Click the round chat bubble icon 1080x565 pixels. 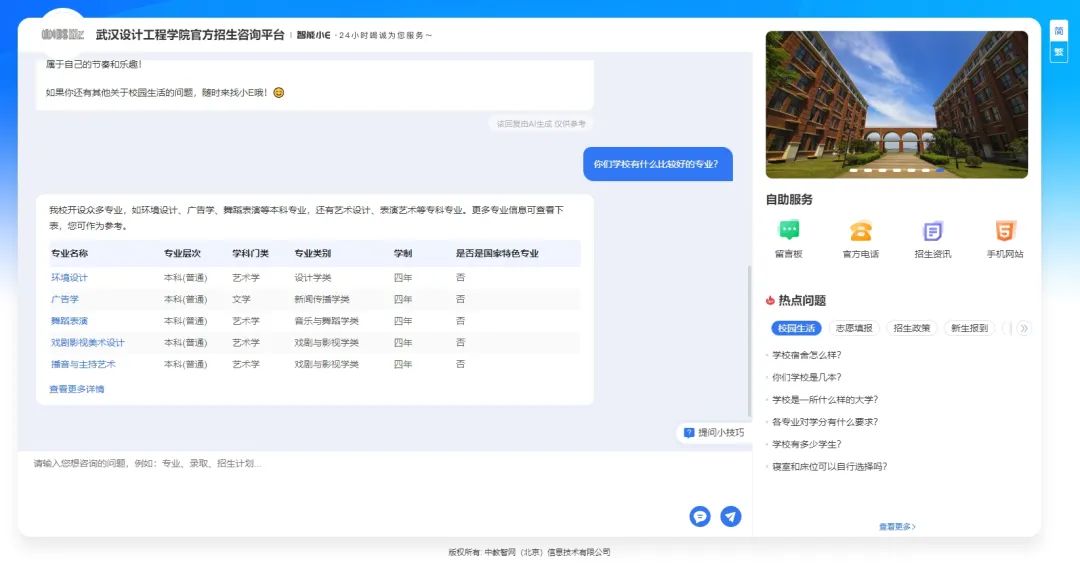point(700,516)
